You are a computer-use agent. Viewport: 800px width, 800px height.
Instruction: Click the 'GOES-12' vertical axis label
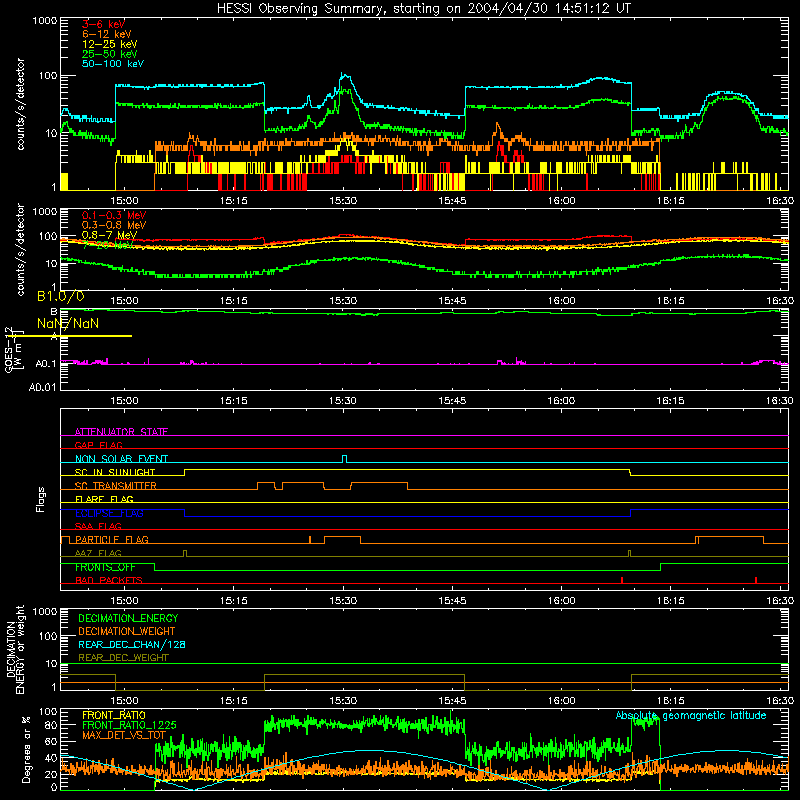(x=9, y=350)
